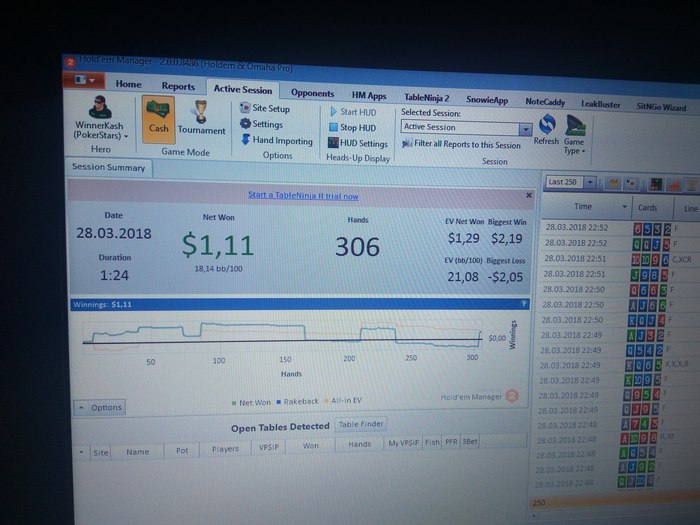Screen dimensions: 700x525
Task: Toggle Filter all Reports to this Session
Action: coord(461,144)
